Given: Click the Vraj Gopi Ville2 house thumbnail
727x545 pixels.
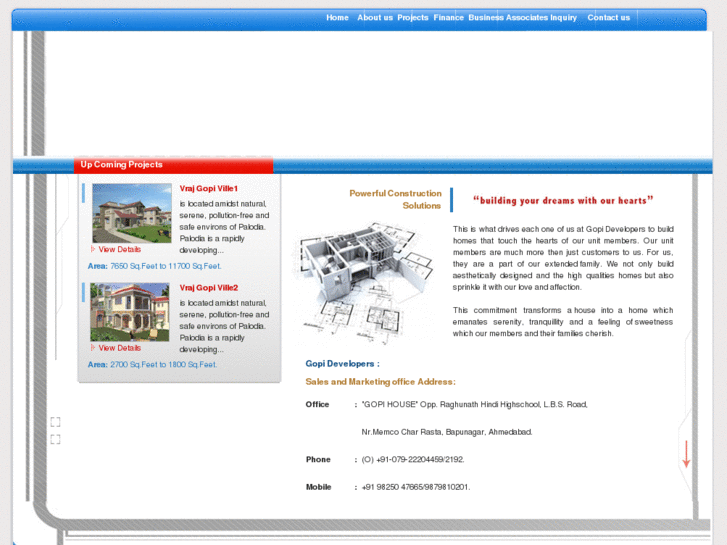Looking at the screenshot, I should point(130,312).
